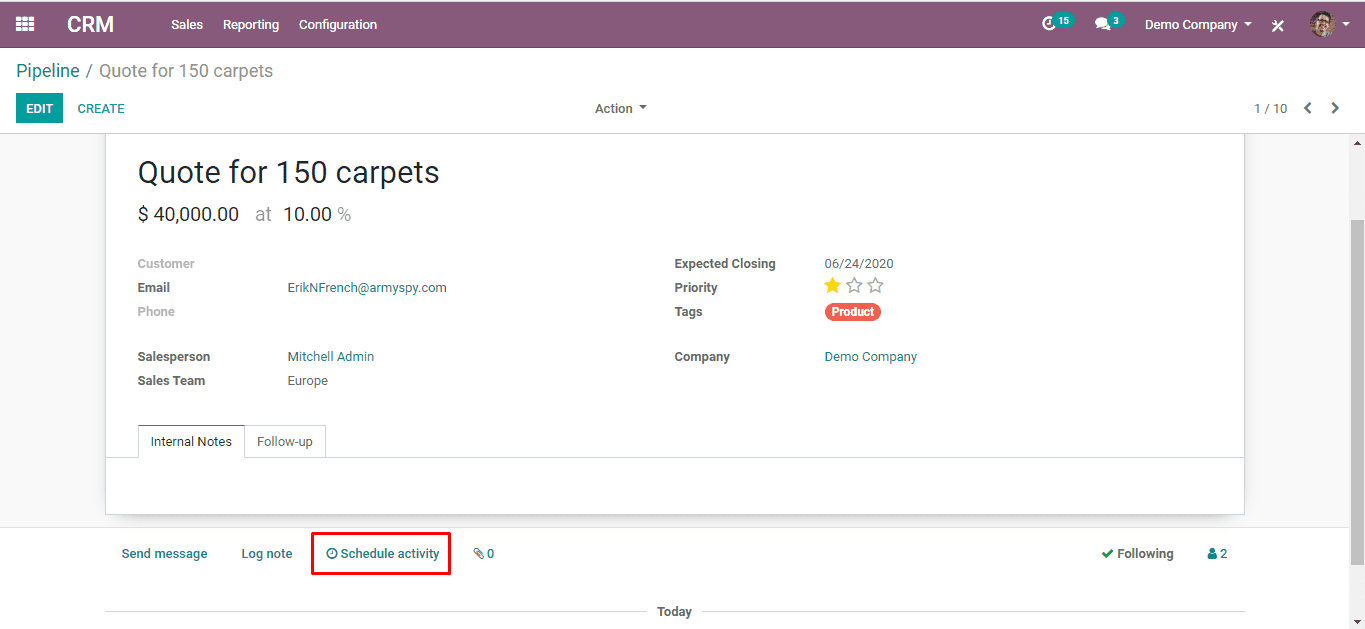Switch to the Internal Notes tab

[x=191, y=441]
